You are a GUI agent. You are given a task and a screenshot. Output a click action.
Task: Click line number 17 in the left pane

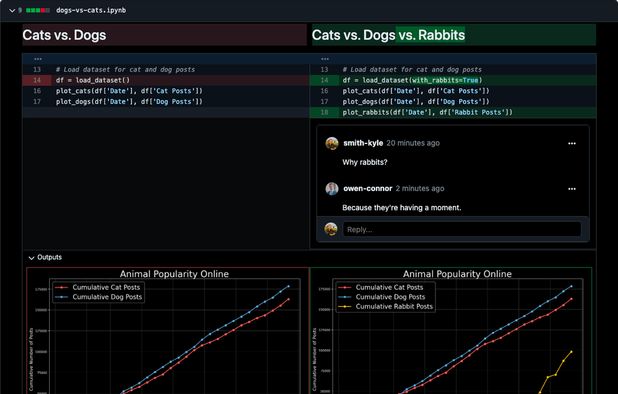click(37, 102)
